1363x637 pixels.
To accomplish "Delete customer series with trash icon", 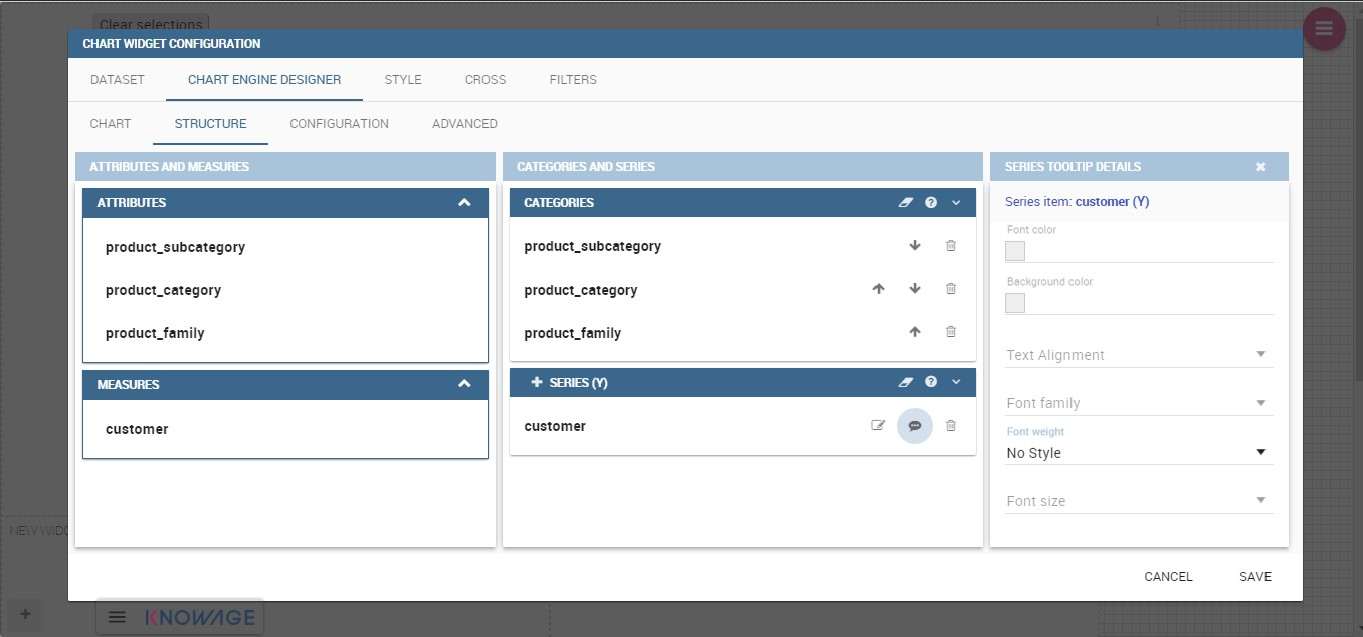I will point(951,426).
